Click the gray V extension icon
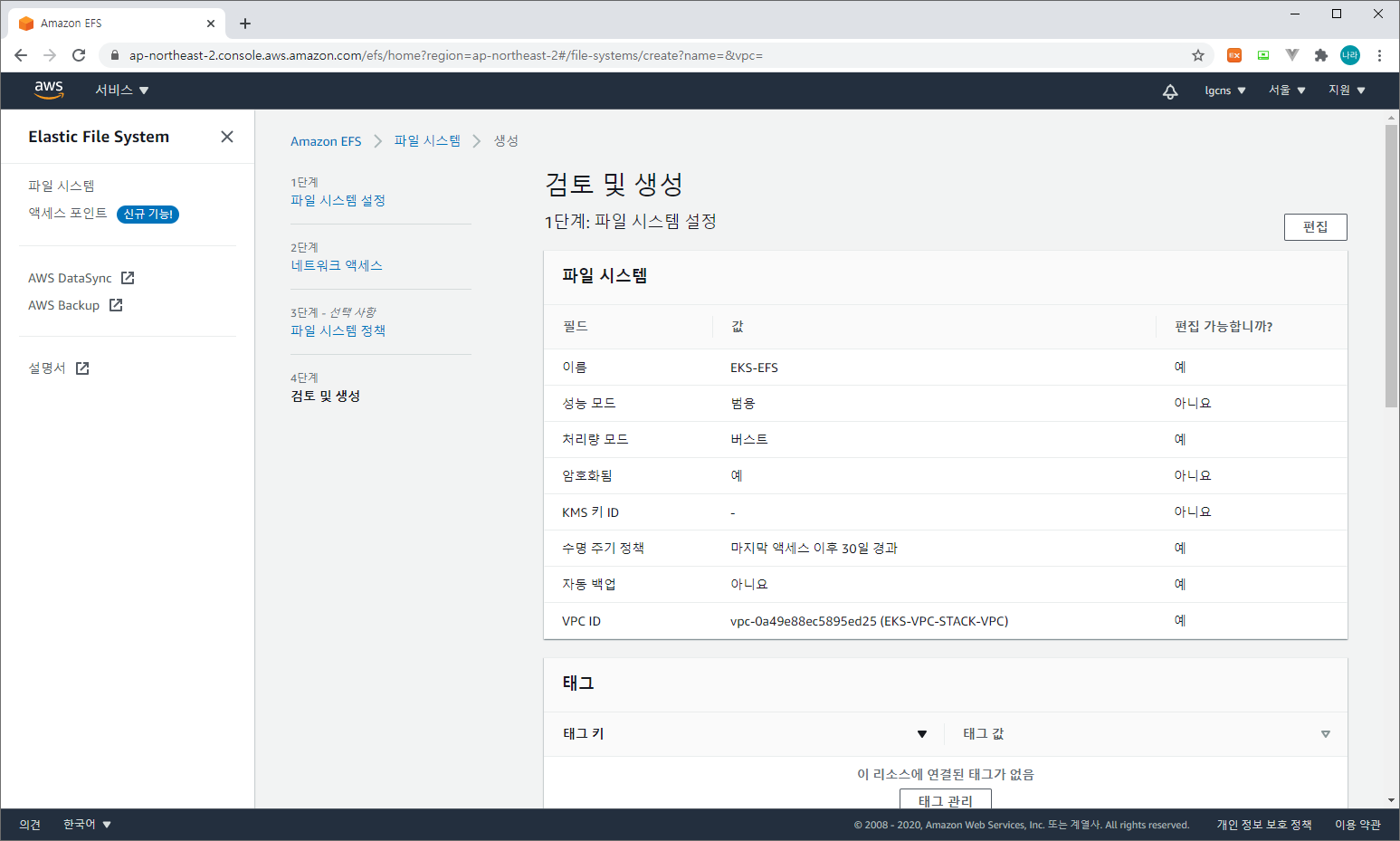 (x=1292, y=55)
